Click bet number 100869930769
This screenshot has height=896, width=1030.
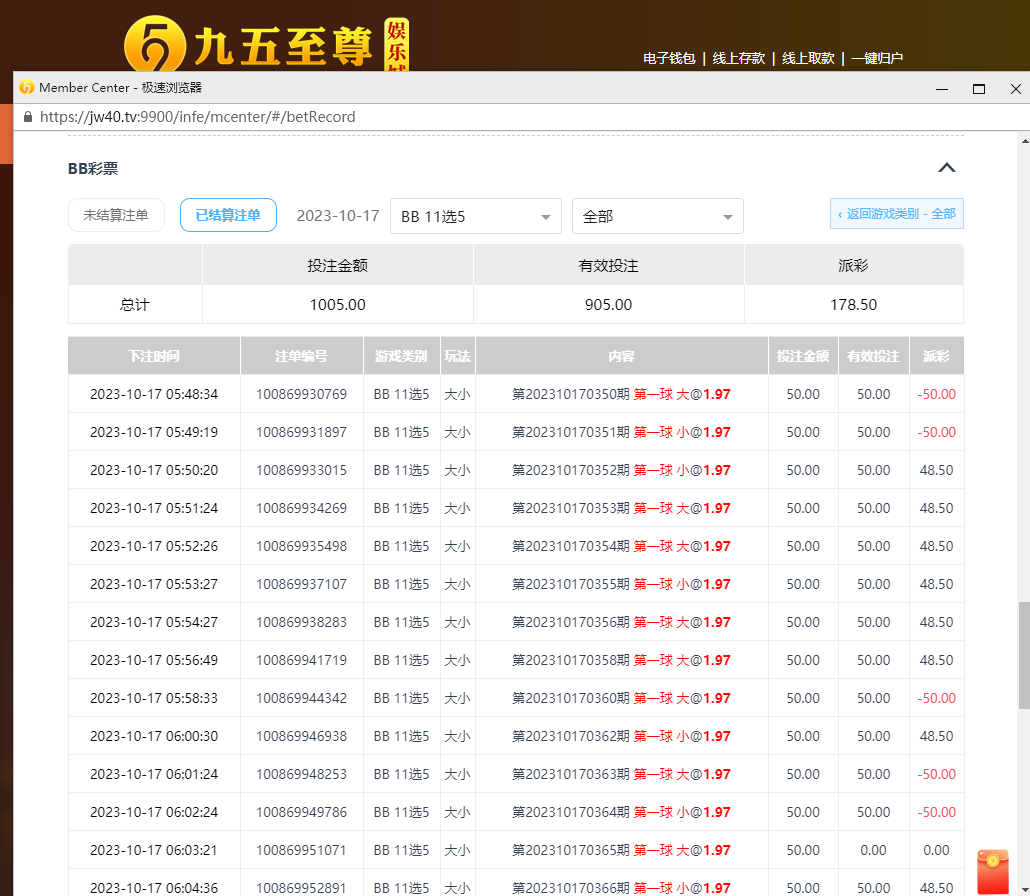(x=301, y=394)
